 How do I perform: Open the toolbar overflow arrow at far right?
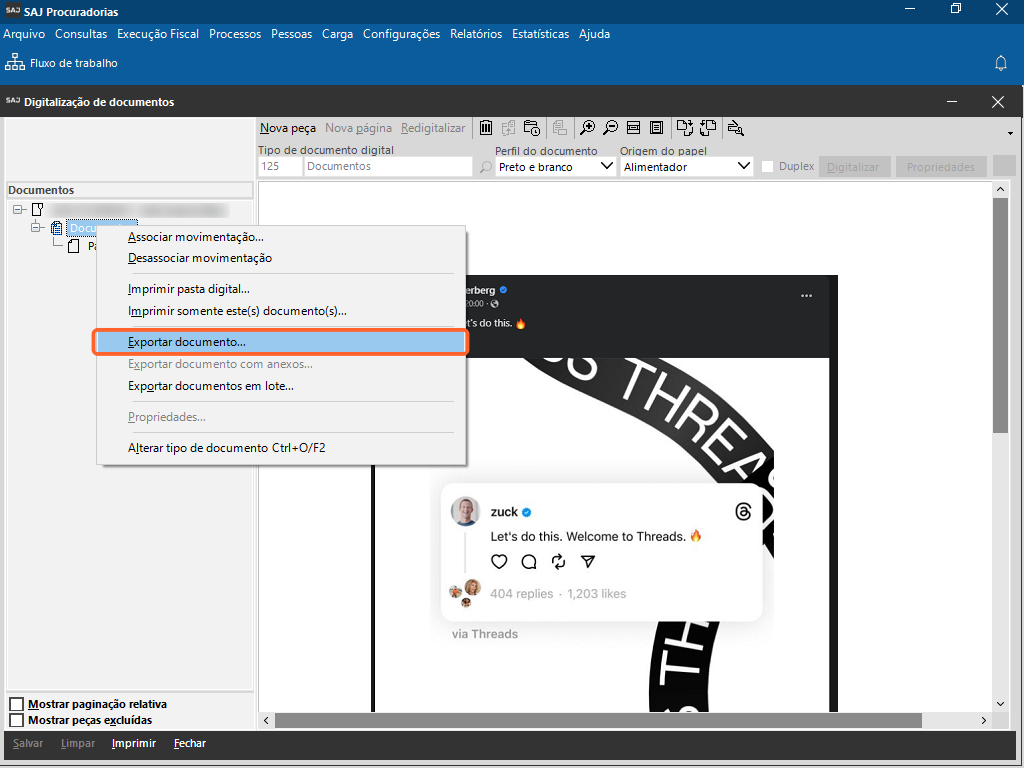(1010, 133)
